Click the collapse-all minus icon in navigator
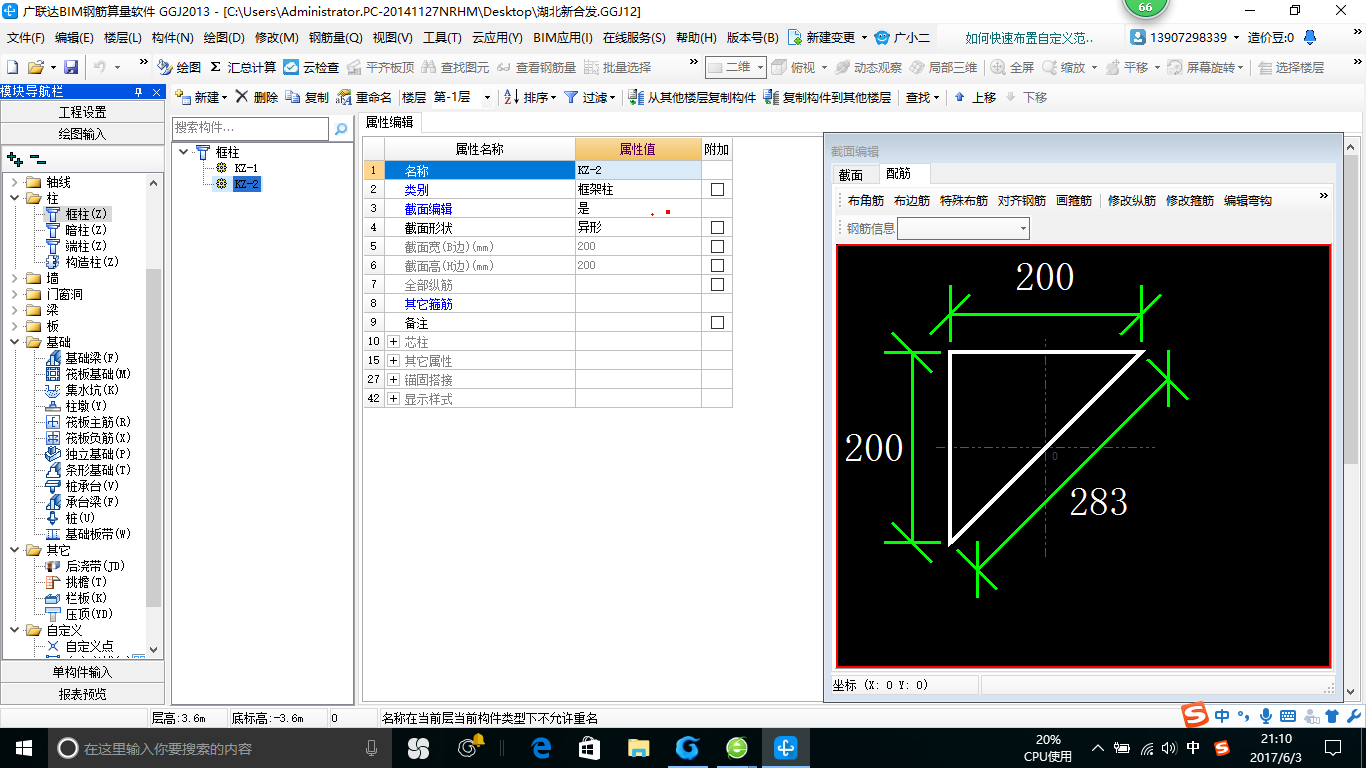 coord(38,158)
